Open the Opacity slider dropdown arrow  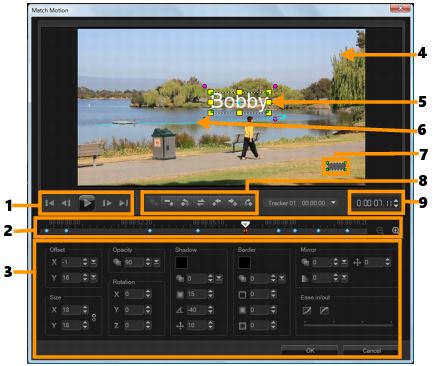click(x=156, y=262)
